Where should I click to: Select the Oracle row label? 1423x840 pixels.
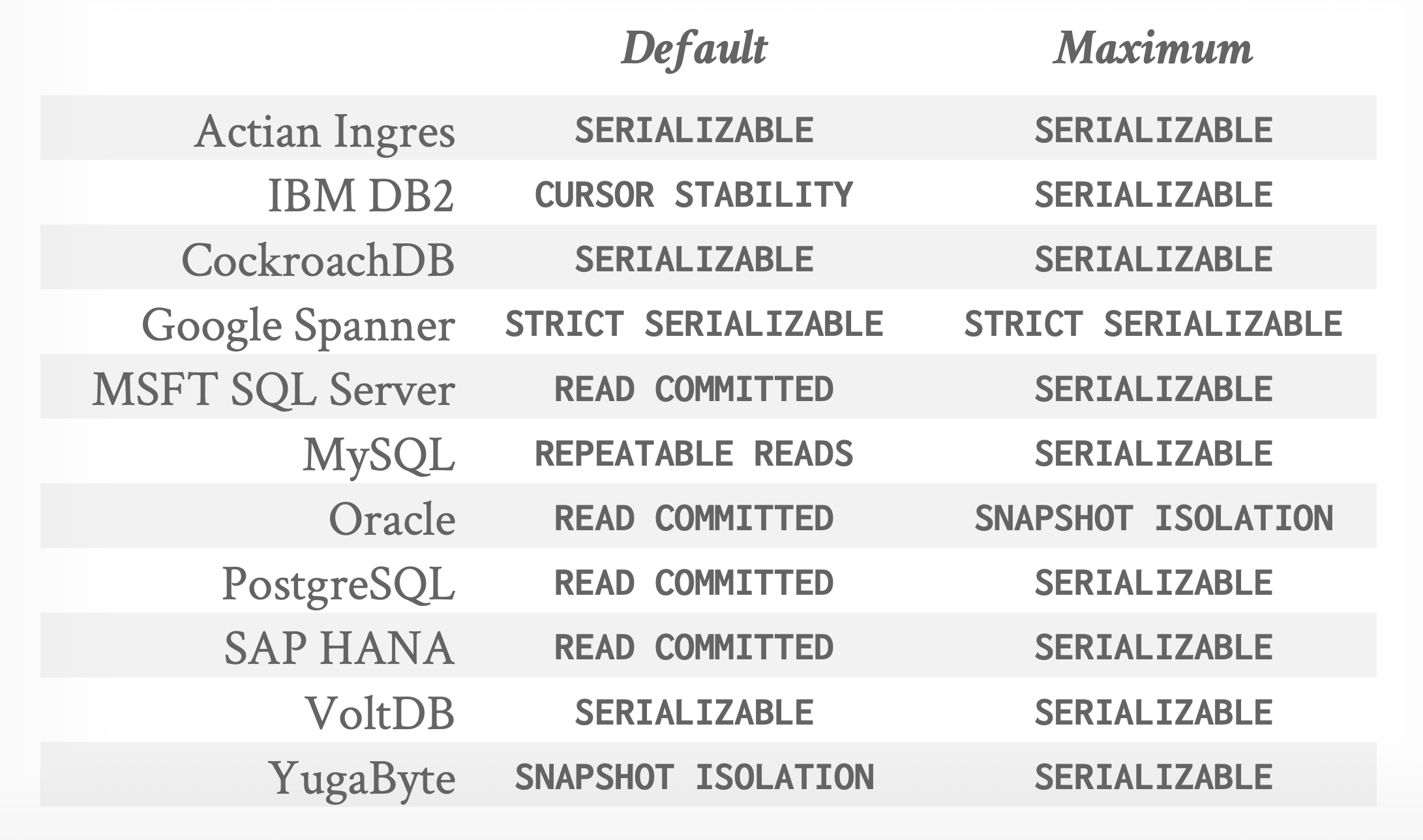[391, 518]
